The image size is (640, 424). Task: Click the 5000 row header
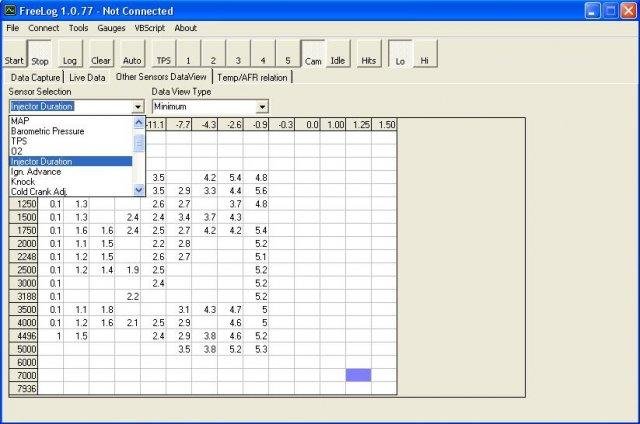coord(24,349)
